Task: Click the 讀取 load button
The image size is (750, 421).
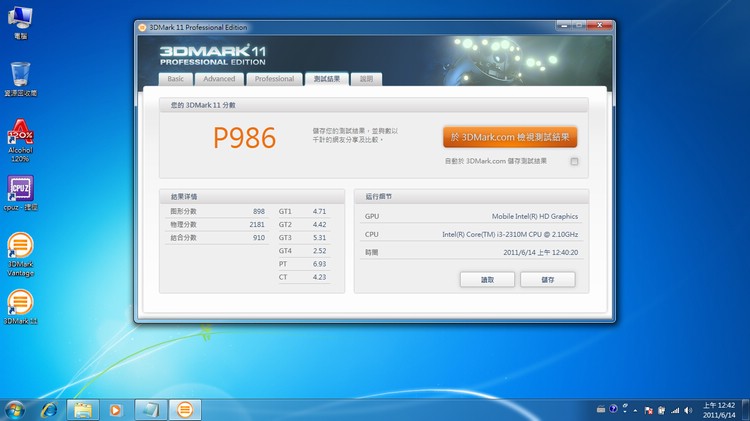Action: [x=487, y=279]
